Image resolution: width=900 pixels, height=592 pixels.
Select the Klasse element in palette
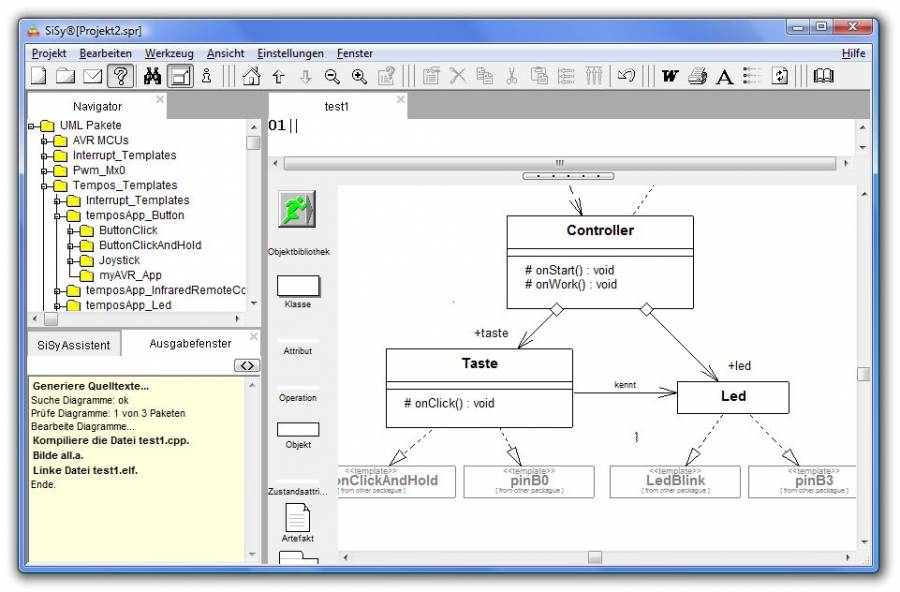click(297, 287)
